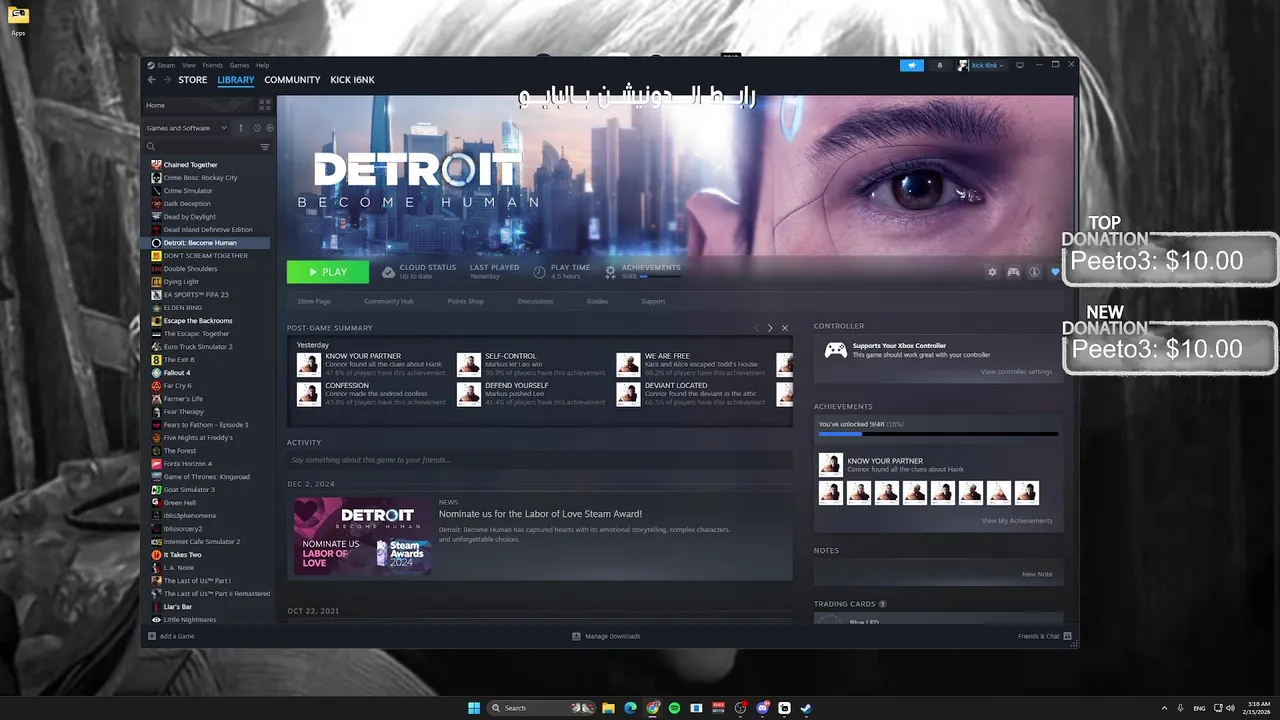Open the Friends menu
Screen dimensions: 1280x720
tap(213, 65)
